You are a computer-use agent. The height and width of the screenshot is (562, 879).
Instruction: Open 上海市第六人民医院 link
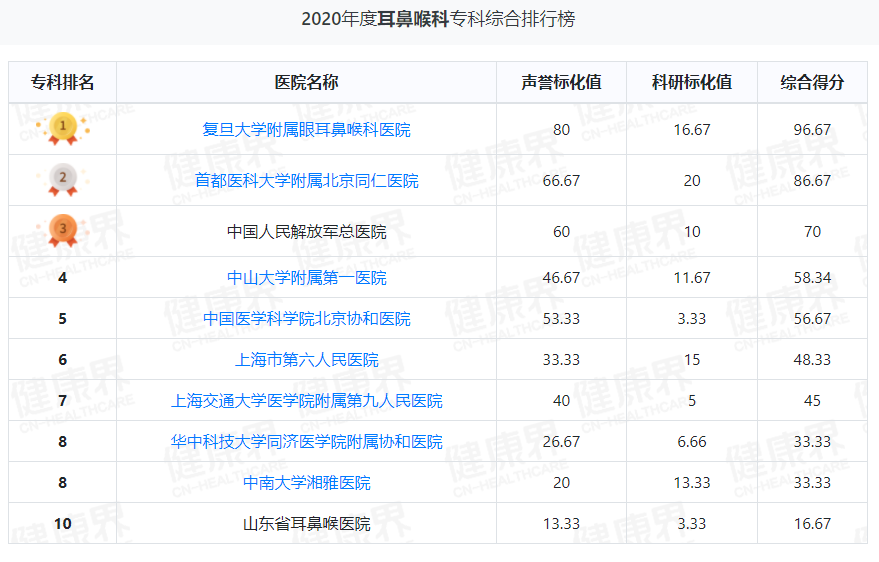(x=306, y=359)
